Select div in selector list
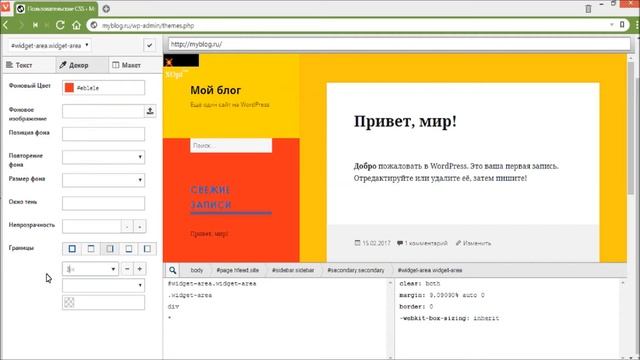This screenshot has height=360, width=640. pyautogui.click(x=173, y=307)
